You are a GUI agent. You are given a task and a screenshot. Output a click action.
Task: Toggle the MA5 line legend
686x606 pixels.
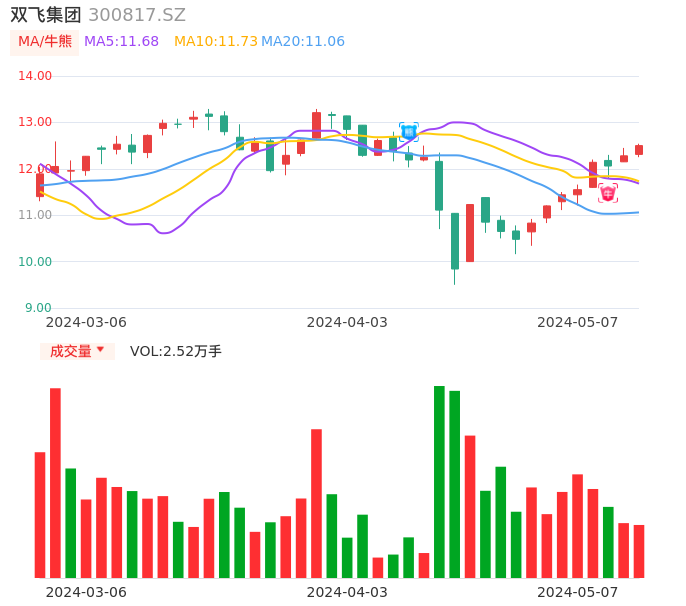pos(121,42)
